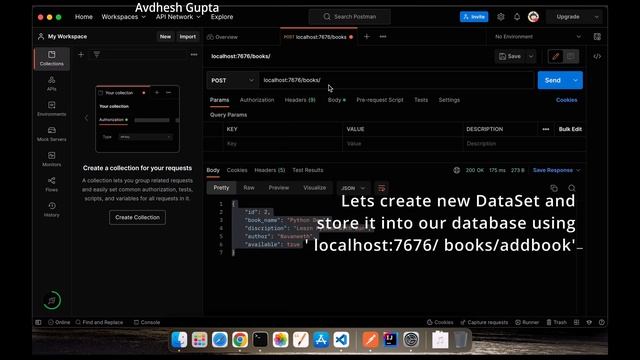This screenshot has width=640, height=360.
Task: Switch to the Authorization request tab
Action: 257,100
